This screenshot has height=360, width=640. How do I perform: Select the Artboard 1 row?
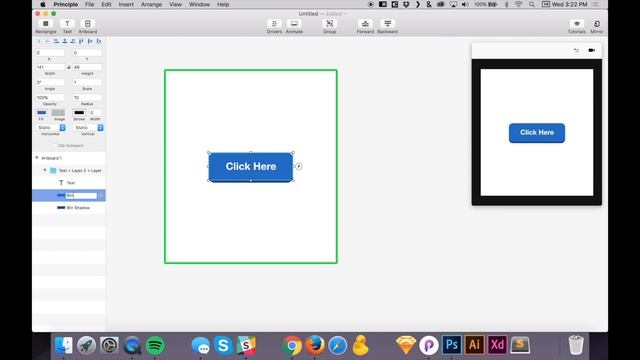[x=69, y=158]
